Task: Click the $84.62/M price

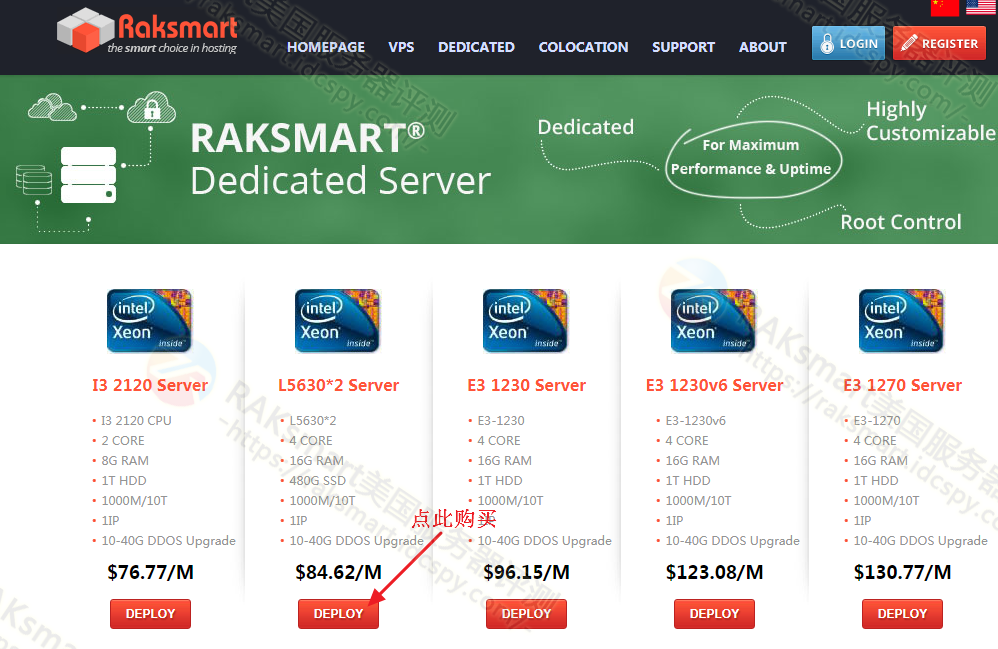Action: pyautogui.click(x=339, y=573)
